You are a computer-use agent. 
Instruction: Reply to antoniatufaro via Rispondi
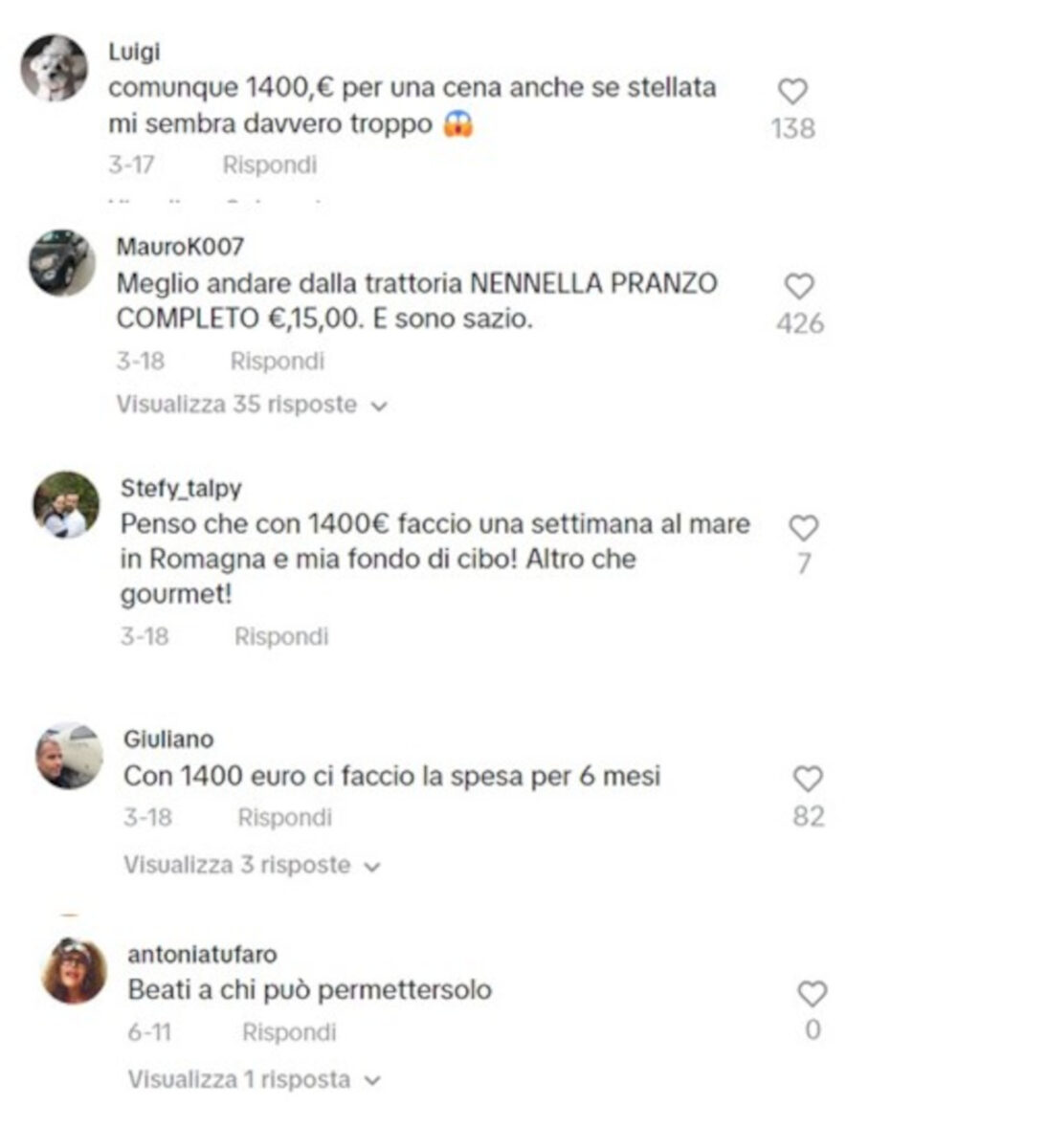coord(289,1033)
